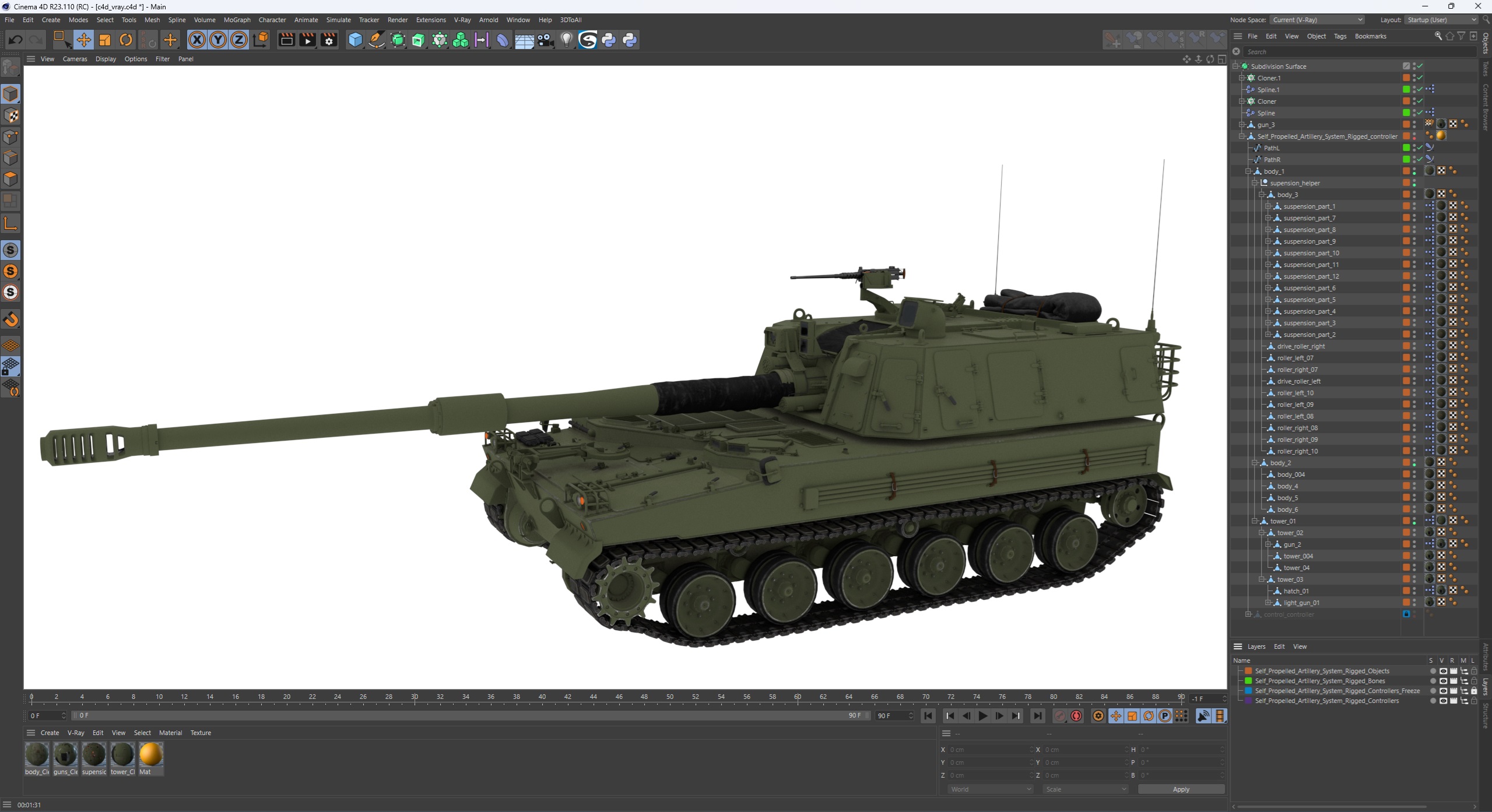
Task: Open the MoGraph menu
Action: (237, 20)
